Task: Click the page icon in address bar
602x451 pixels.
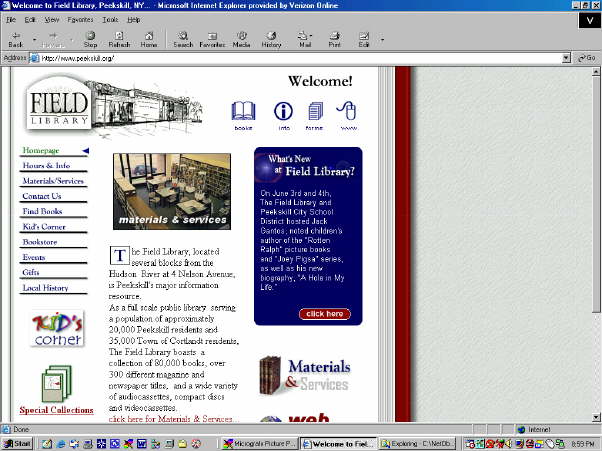Action: coord(35,58)
